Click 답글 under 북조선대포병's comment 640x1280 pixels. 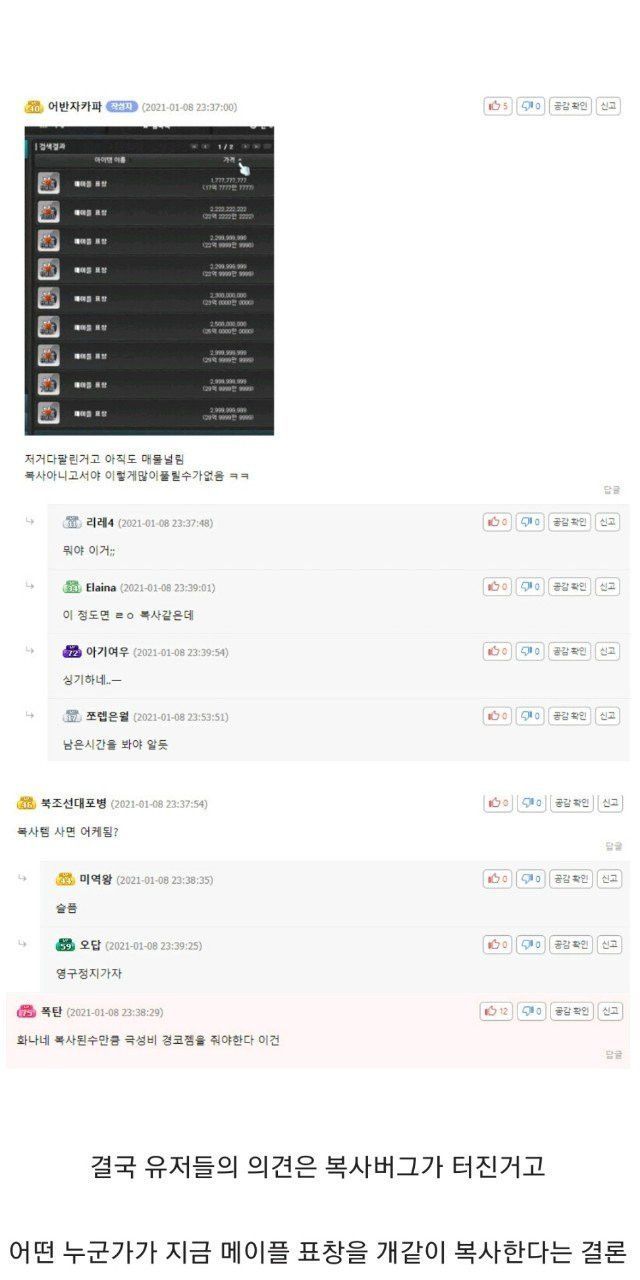pos(612,846)
